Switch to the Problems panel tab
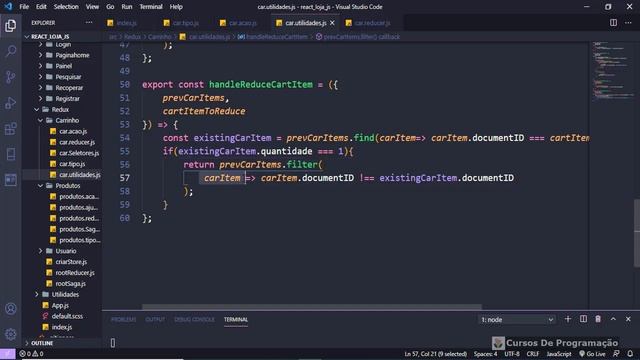This screenshot has height=360, width=640. point(123,320)
